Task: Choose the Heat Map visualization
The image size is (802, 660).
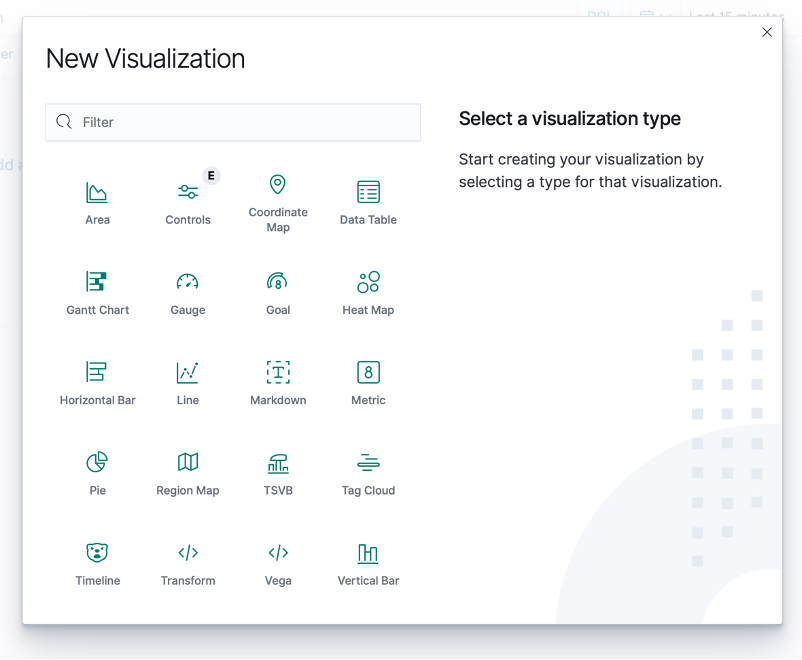Action: [x=368, y=293]
